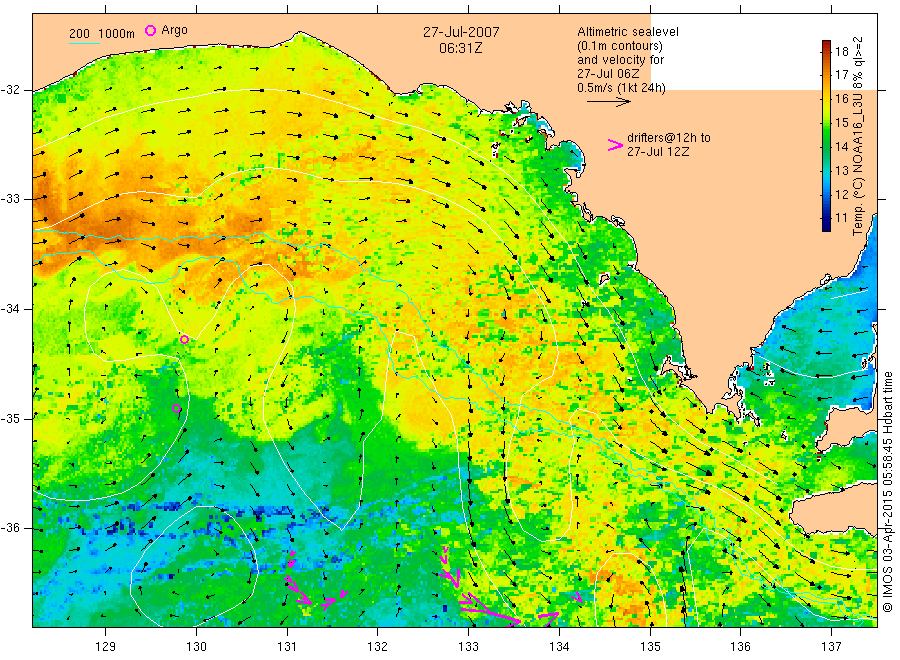
Task: Click the latitude label '-35'
Action: 10,418
